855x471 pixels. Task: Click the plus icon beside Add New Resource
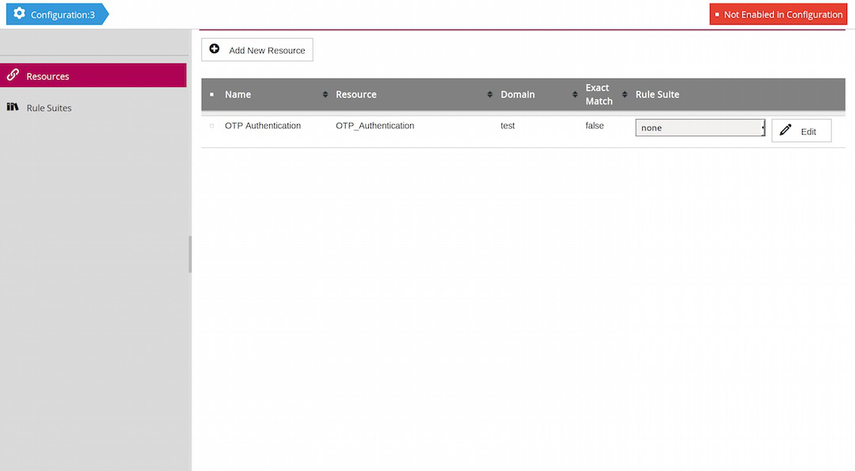[214, 49]
